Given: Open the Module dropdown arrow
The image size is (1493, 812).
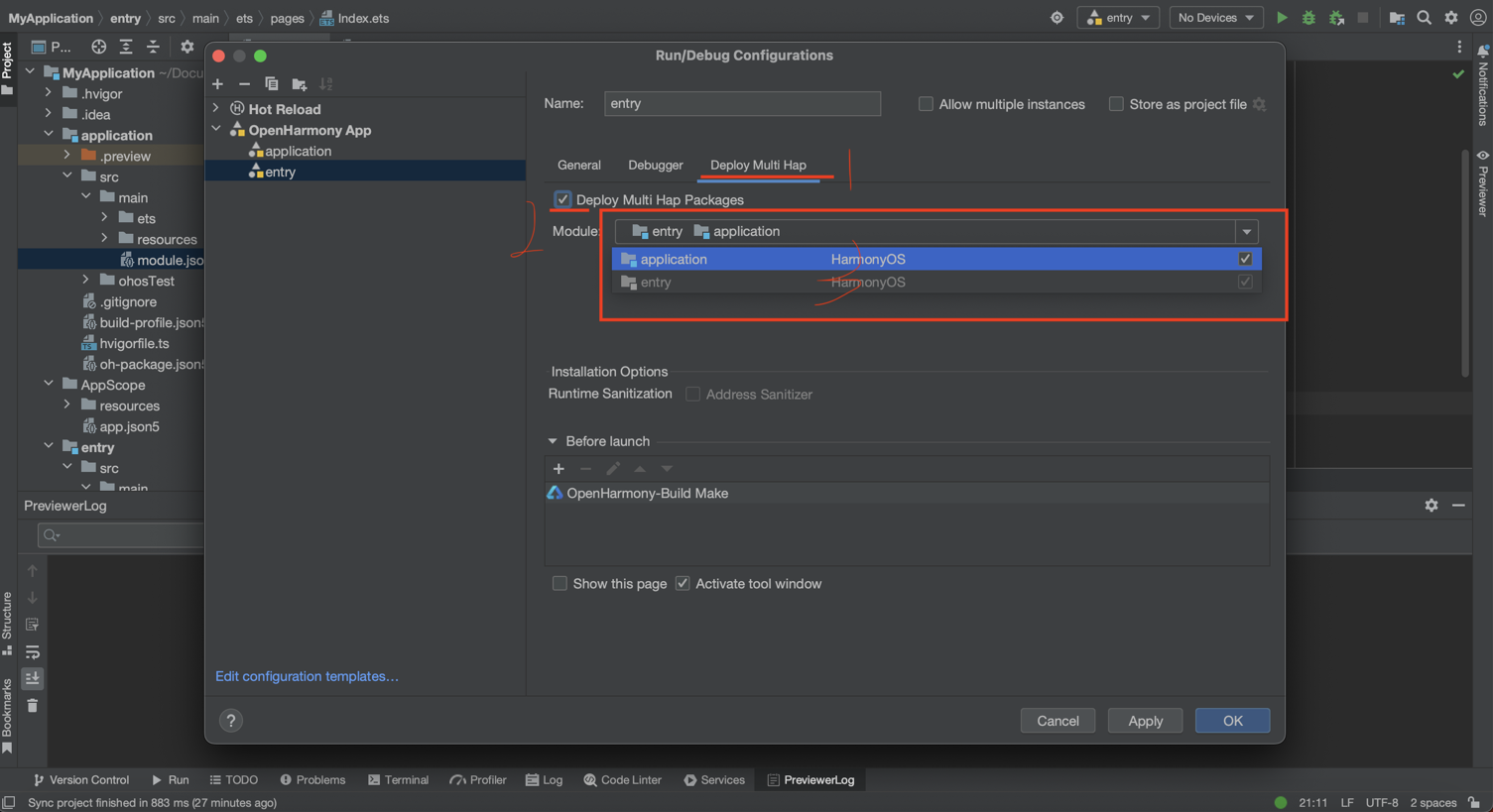Looking at the screenshot, I should click(1247, 231).
